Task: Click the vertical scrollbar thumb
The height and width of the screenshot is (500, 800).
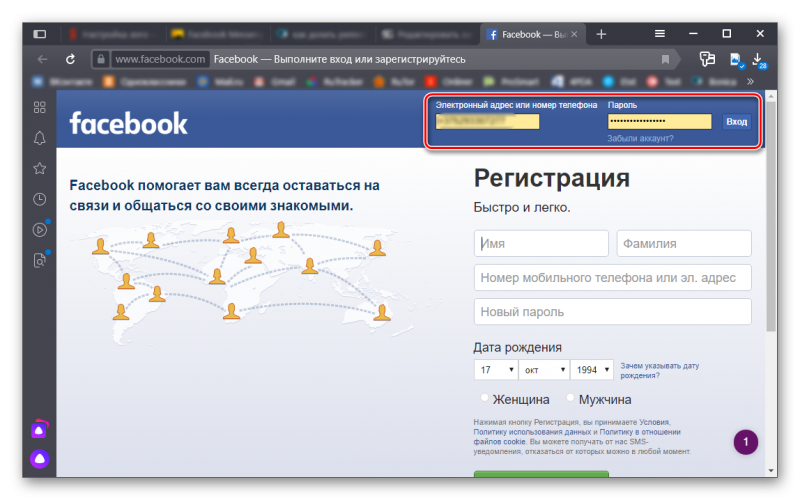Action: [x=771, y=217]
